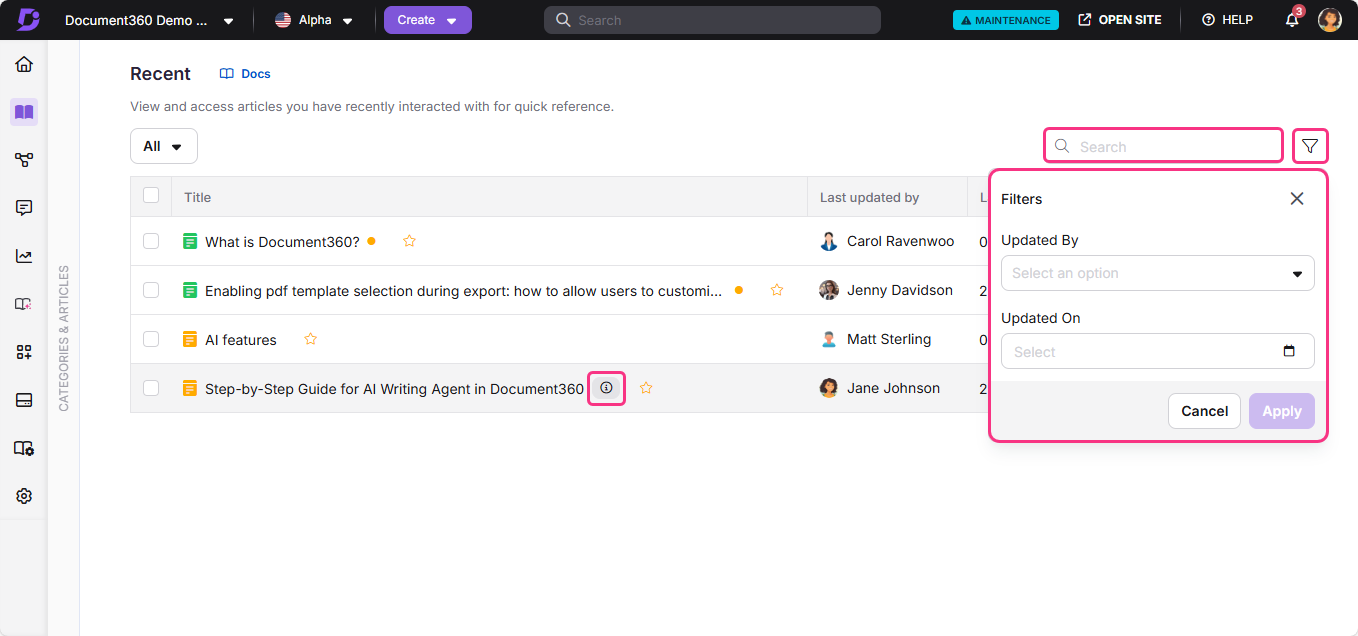Cancel the Filters panel
1358x636 pixels.
(x=1204, y=410)
